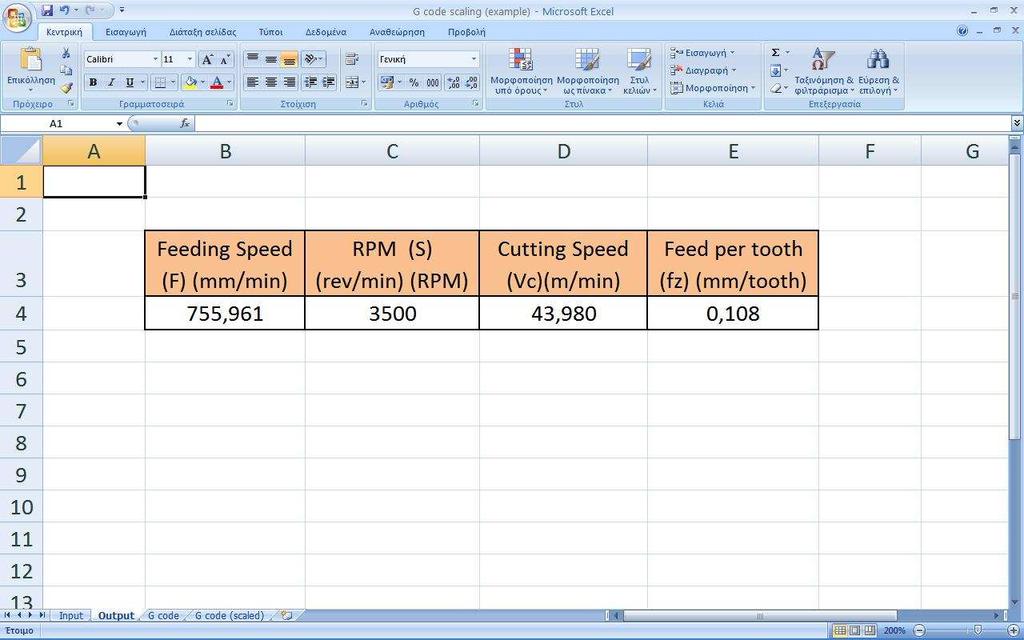Screen dimensions: 1024x640
Task: Increase font size with large A
Action: click(207, 59)
